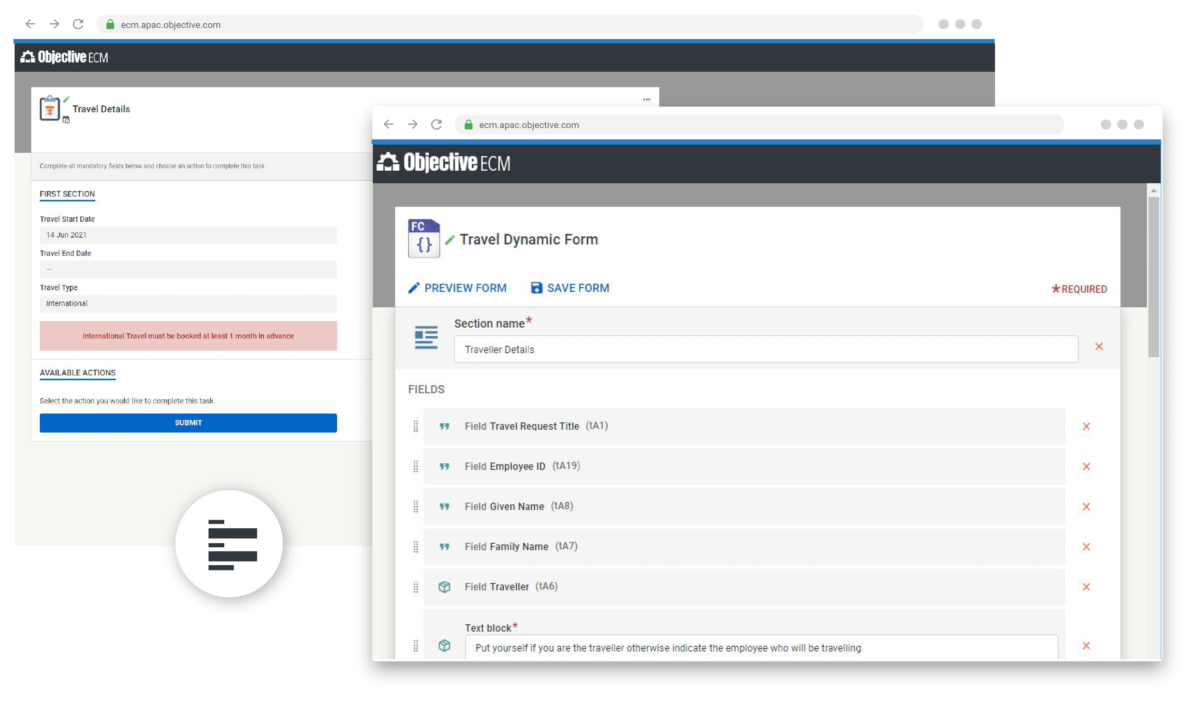Viewport: 1200px width, 705px height.
Task: Click the pencil icon beside Travel Dynamic Form
Action: tap(450, 240)
